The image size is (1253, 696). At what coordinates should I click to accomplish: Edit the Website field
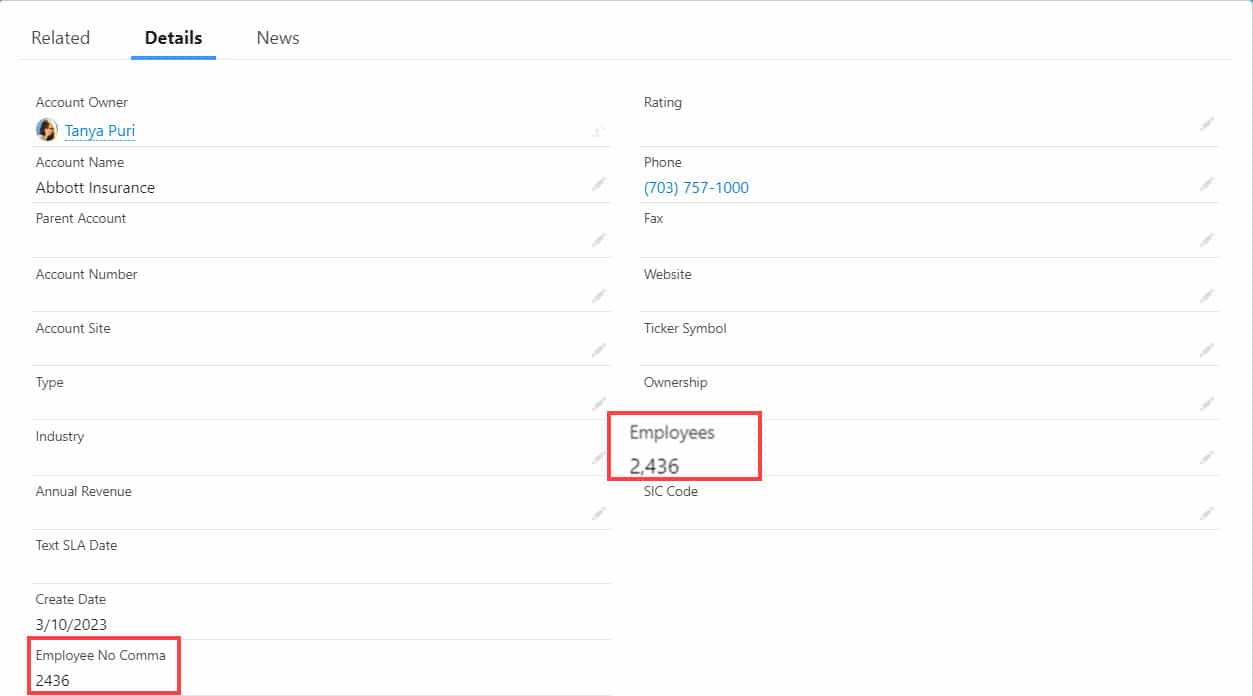[x=1207, y=295]
